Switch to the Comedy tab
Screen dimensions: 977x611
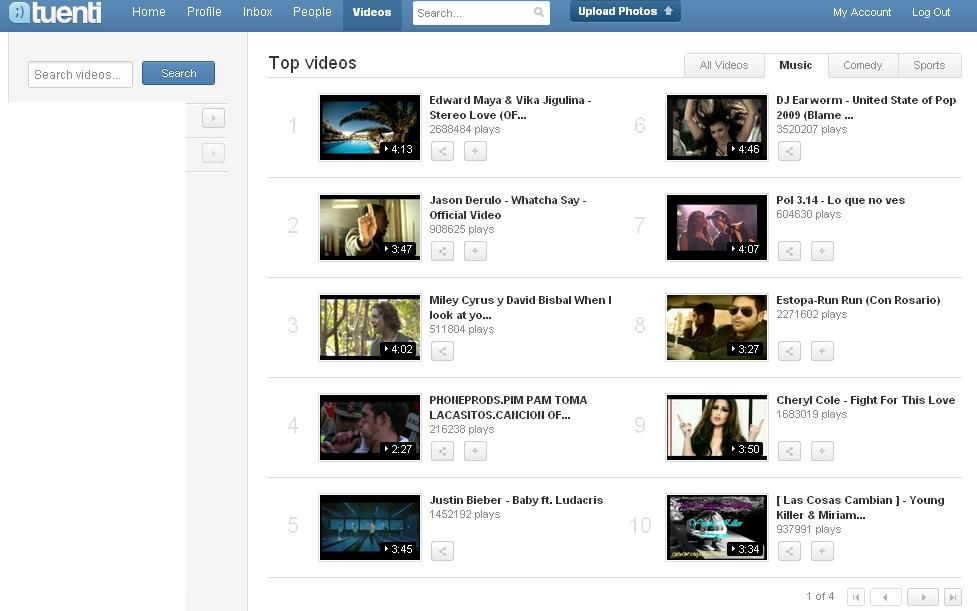pos(863,65)
